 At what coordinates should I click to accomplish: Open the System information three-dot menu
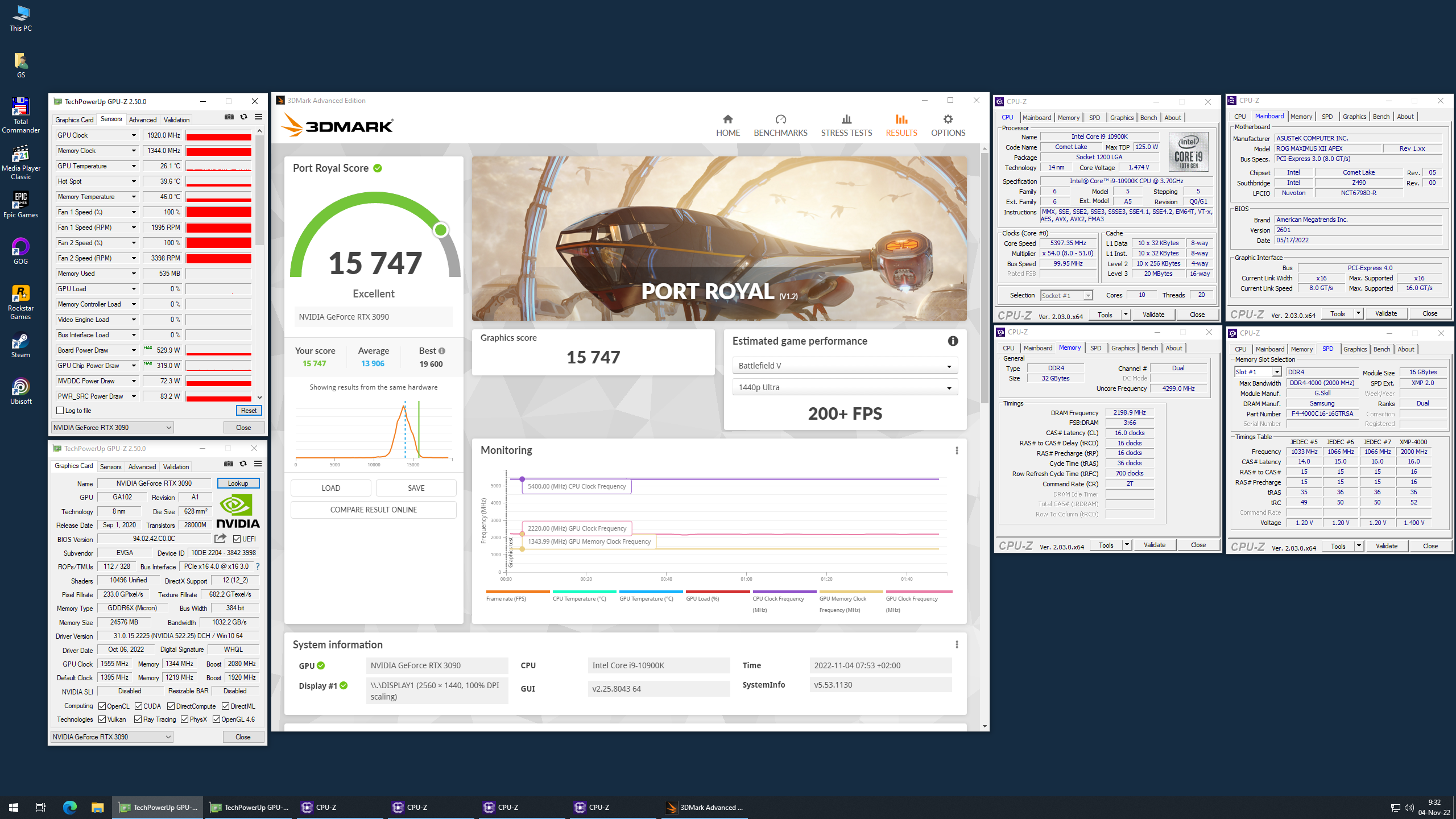point(957,644)
